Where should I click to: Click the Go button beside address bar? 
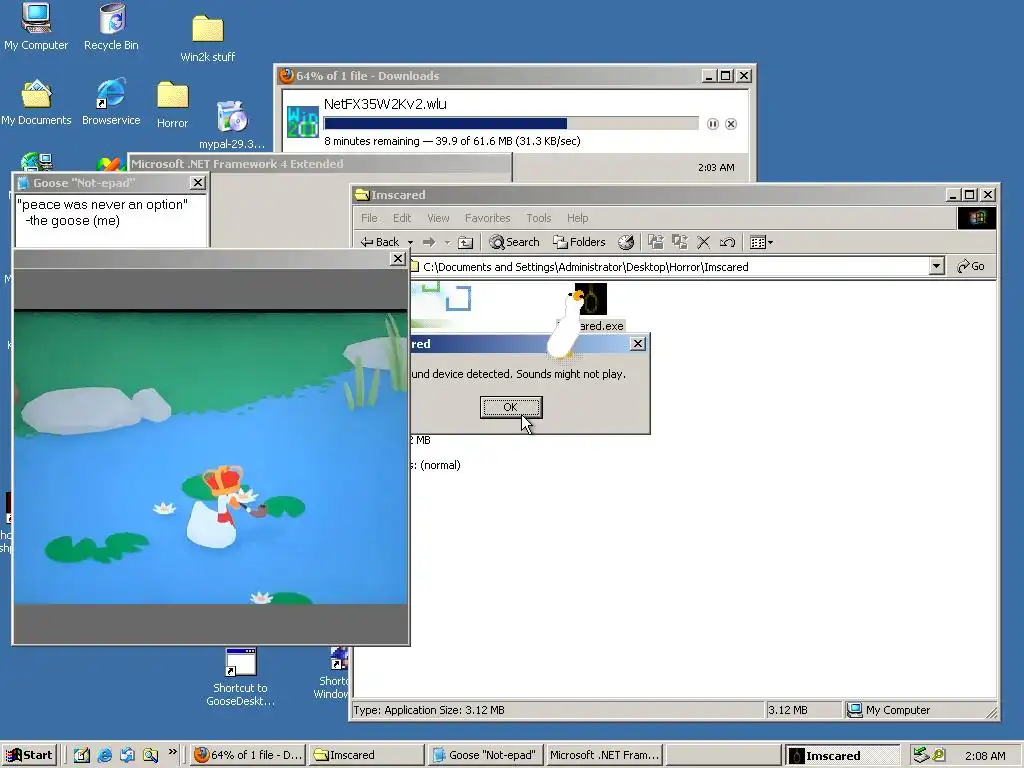click(x=971, y=266)
